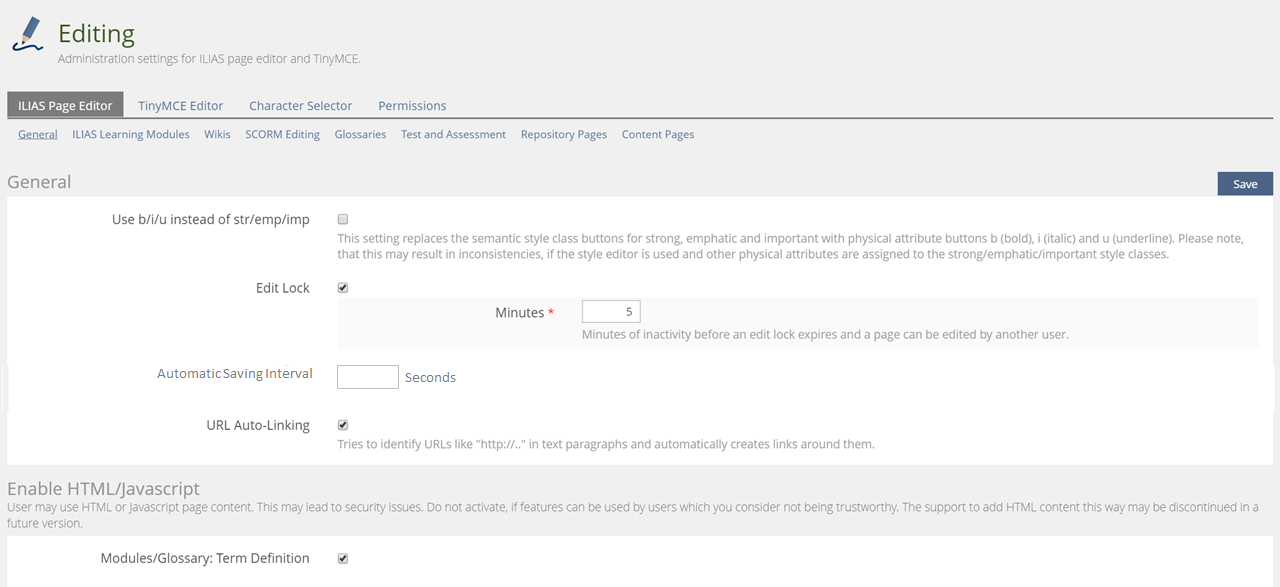
Task: Open the Character Selector tab
Action: [x=300, y=105]
